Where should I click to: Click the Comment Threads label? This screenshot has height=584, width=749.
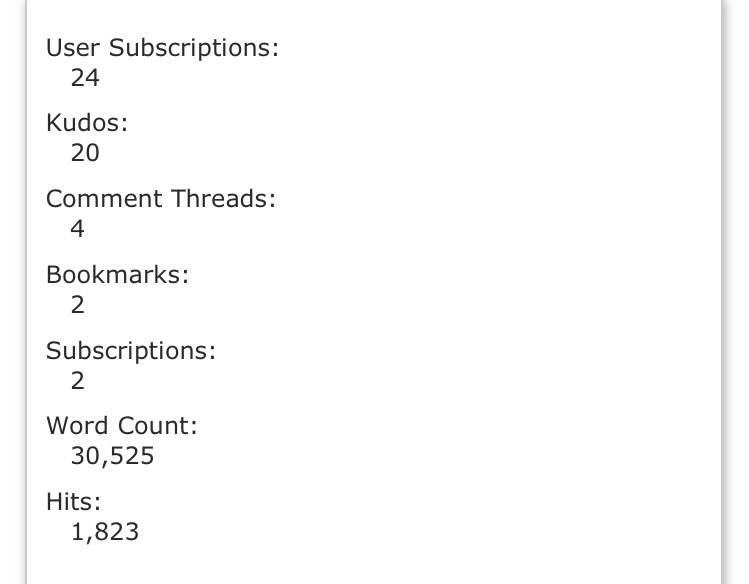click(160, 198)
